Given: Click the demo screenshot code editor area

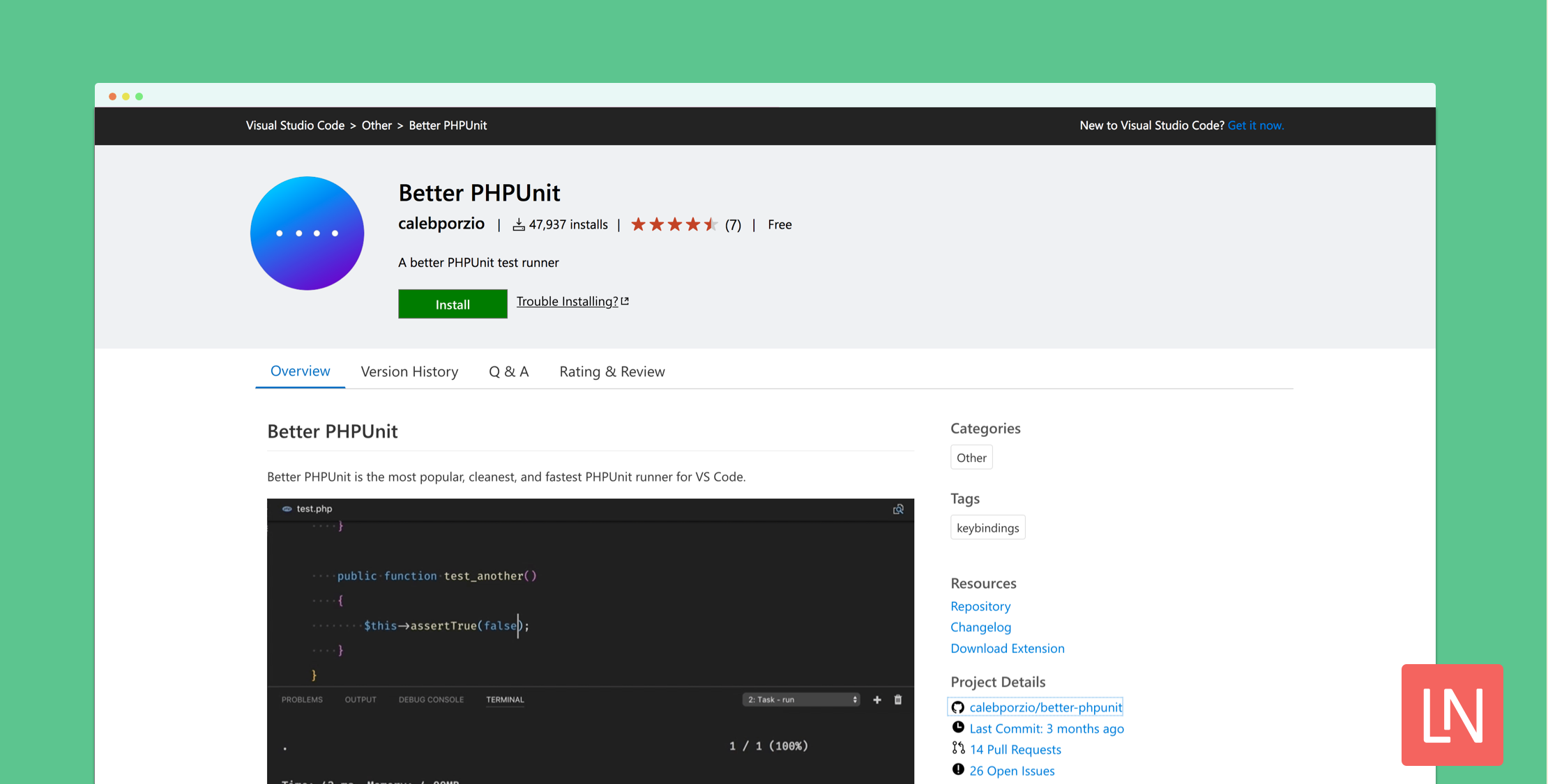Looking at the screenshot, I should [x=590, y=603].
